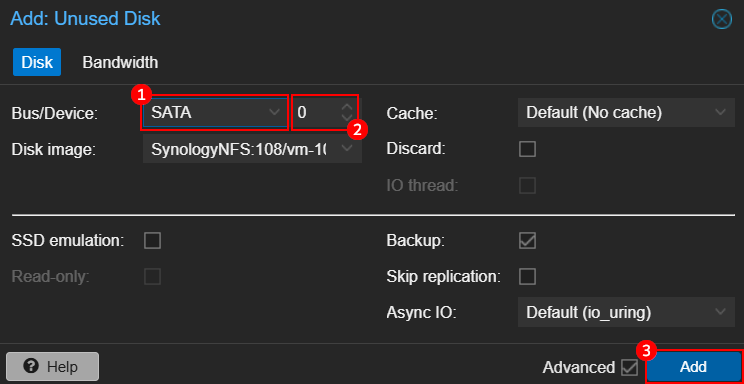Expand the Cache dropdown

(626, 112)
